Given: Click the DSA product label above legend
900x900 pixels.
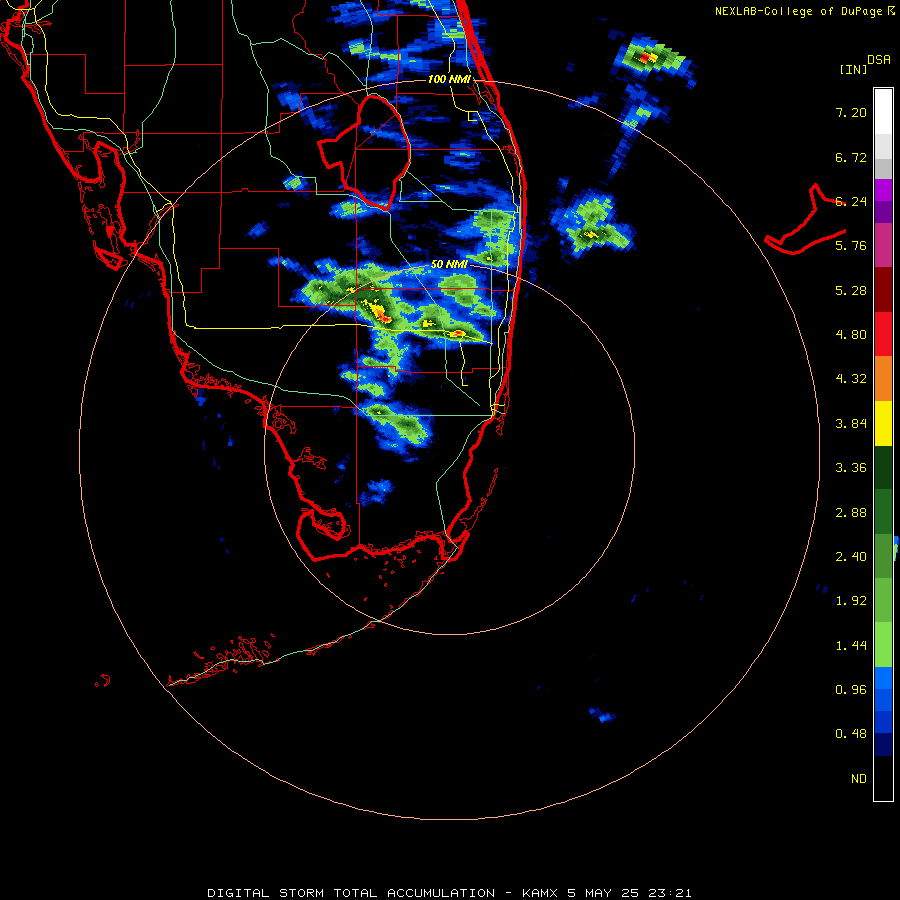Looking at the screenshot, I should tap(879, 59).
